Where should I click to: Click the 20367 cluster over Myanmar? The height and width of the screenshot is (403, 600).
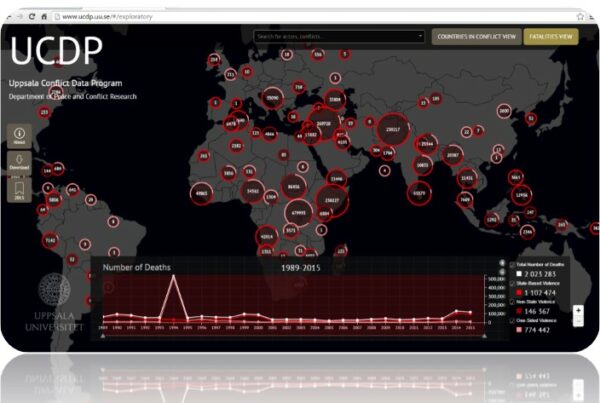tap(453, 155)
